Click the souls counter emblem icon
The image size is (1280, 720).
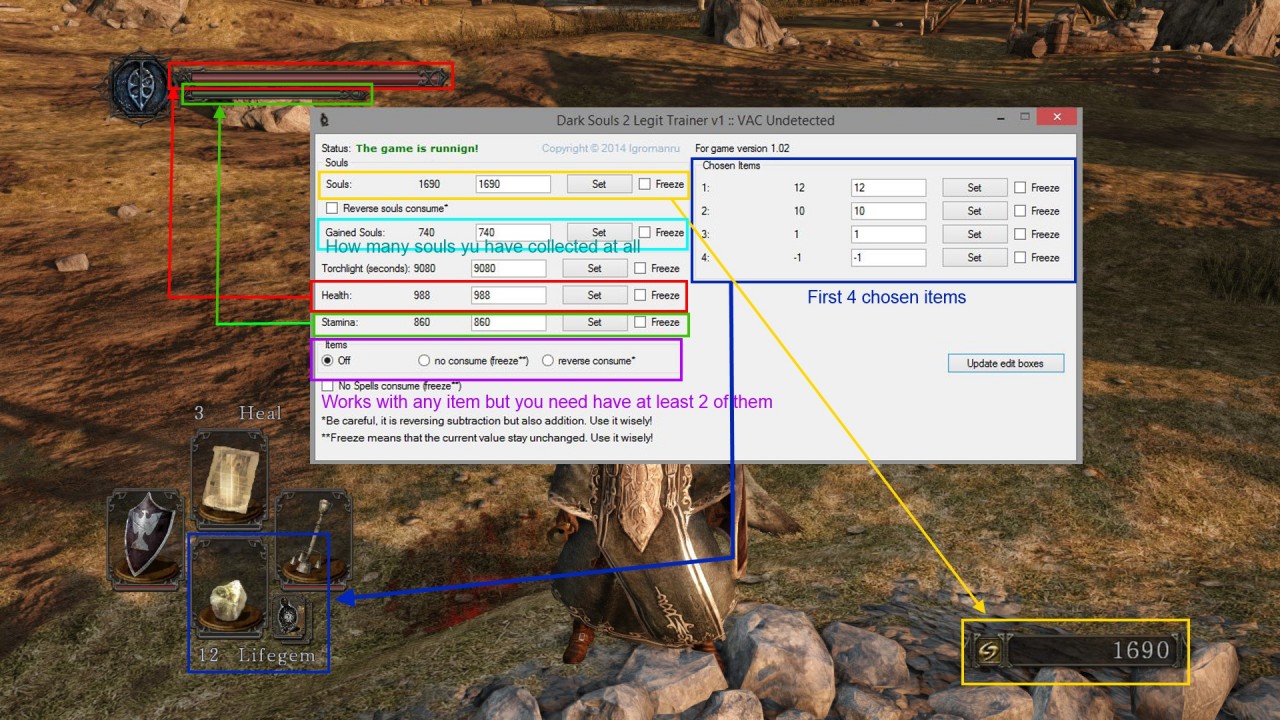tap(988, 651)
